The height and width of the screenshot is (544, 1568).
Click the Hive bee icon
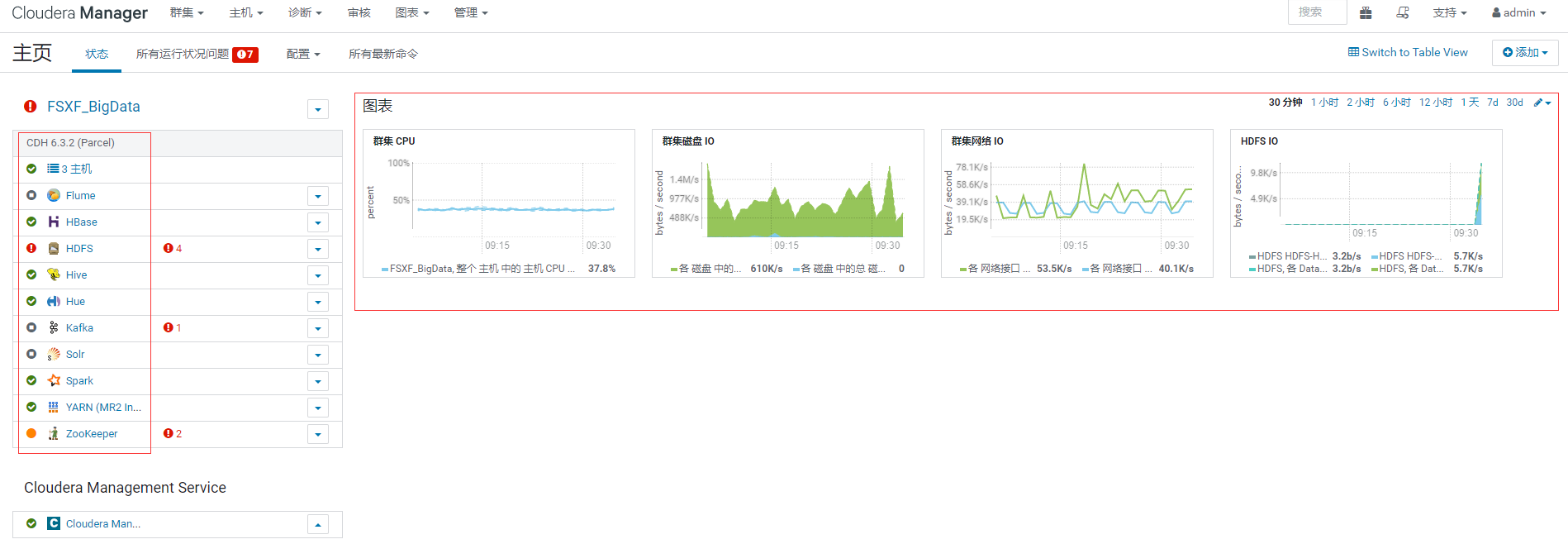point(54,274)
